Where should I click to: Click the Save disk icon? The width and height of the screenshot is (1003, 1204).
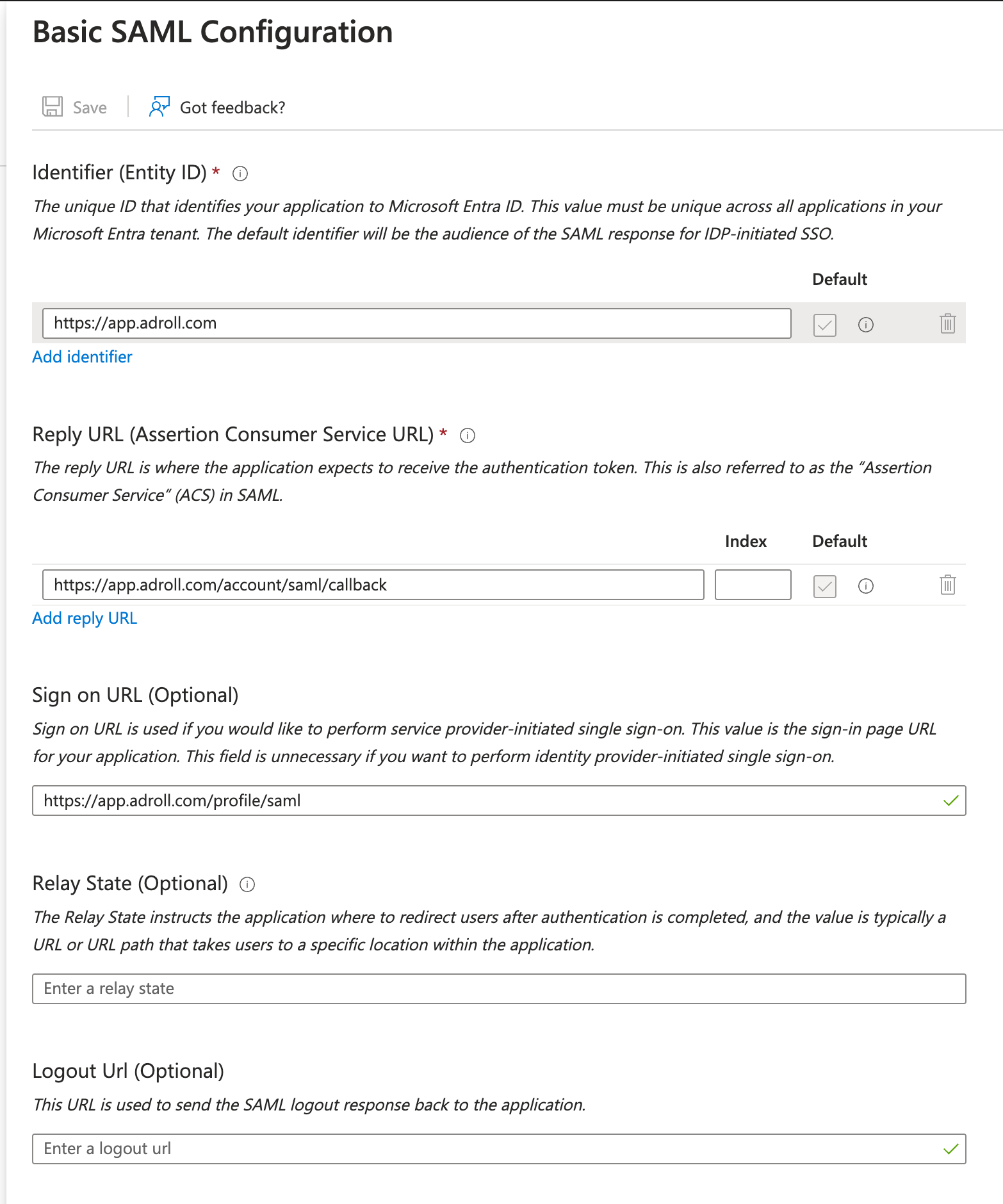tap(53, 107)
